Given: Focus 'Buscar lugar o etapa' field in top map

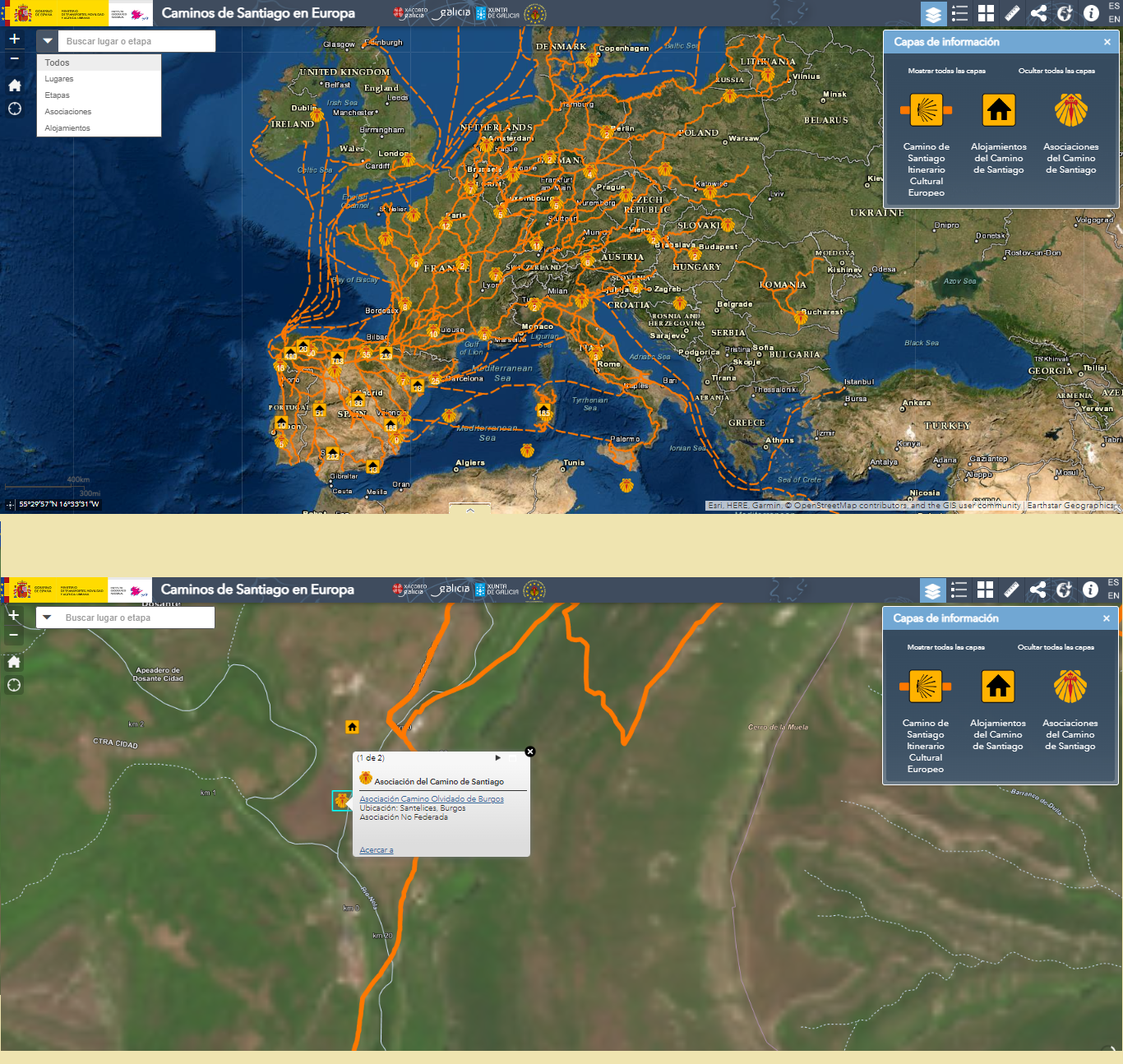Looking at the screenshot, I should (x=136, y=41).
